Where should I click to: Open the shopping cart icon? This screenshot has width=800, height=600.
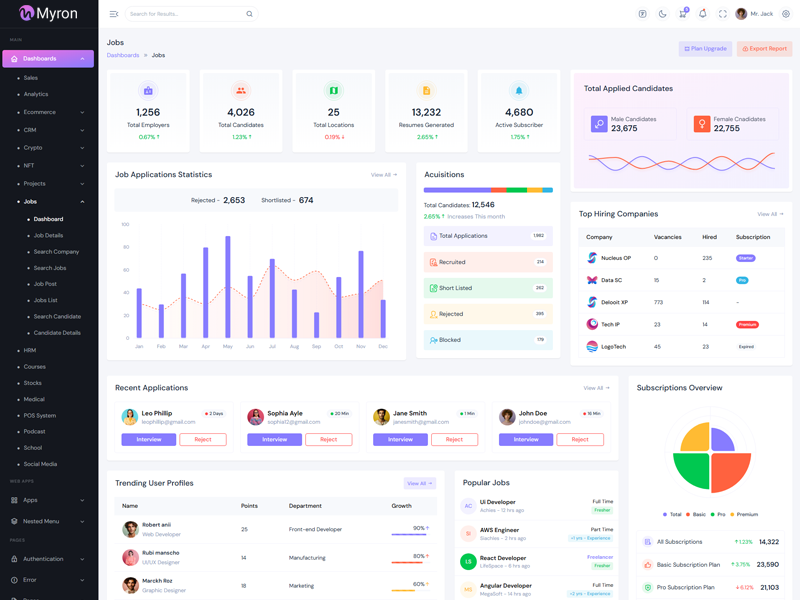682,14
